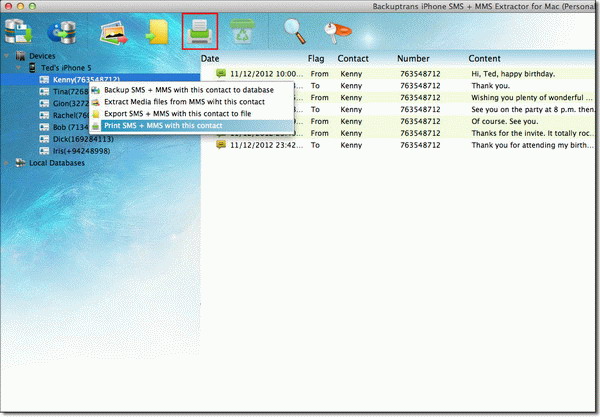Click the contact card icon beside Tina
600x417 pixels.
point(44,91)
